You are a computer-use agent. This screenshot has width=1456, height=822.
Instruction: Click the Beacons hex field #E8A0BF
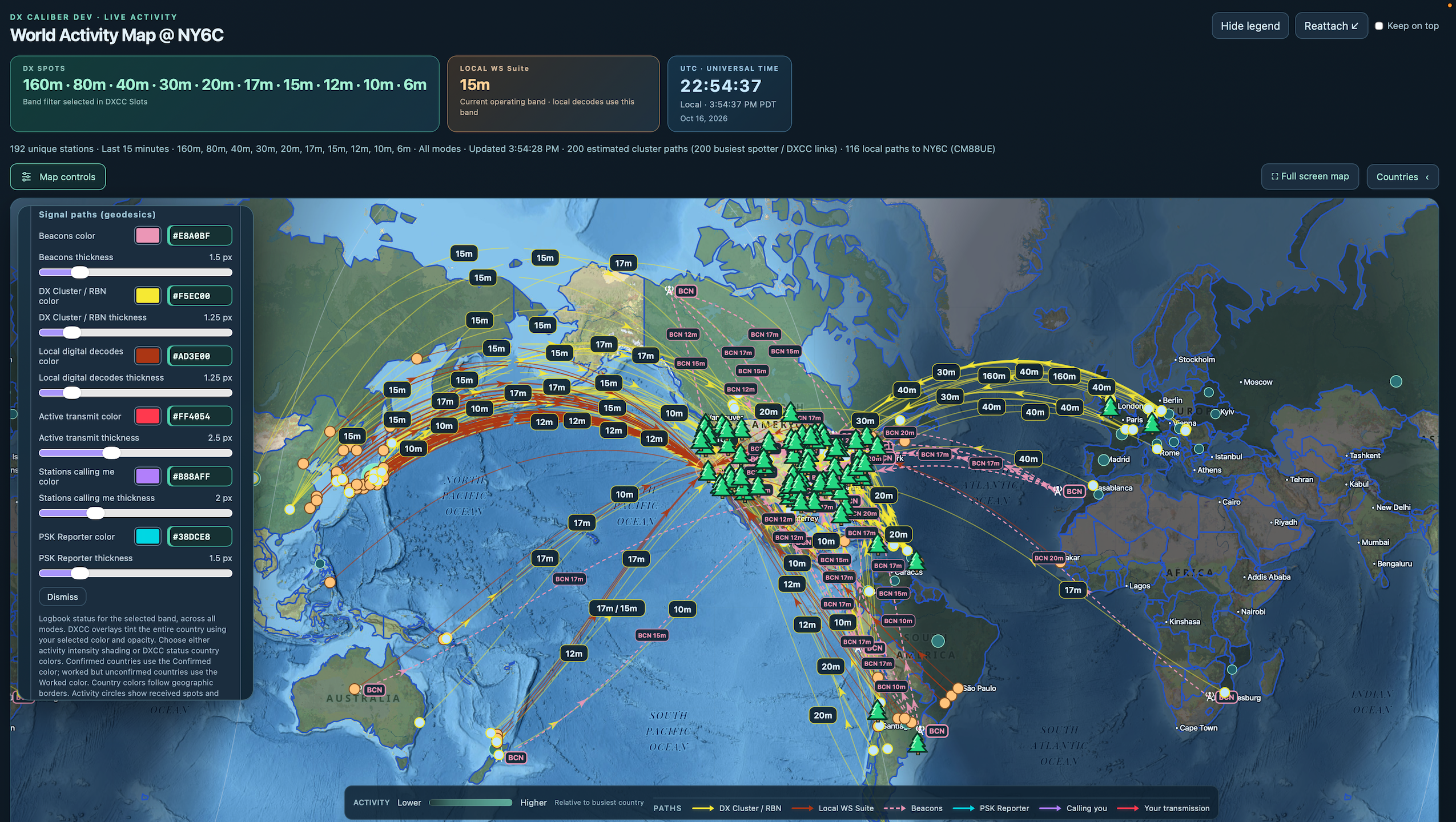pyautogui.click(x=199, y=235)
